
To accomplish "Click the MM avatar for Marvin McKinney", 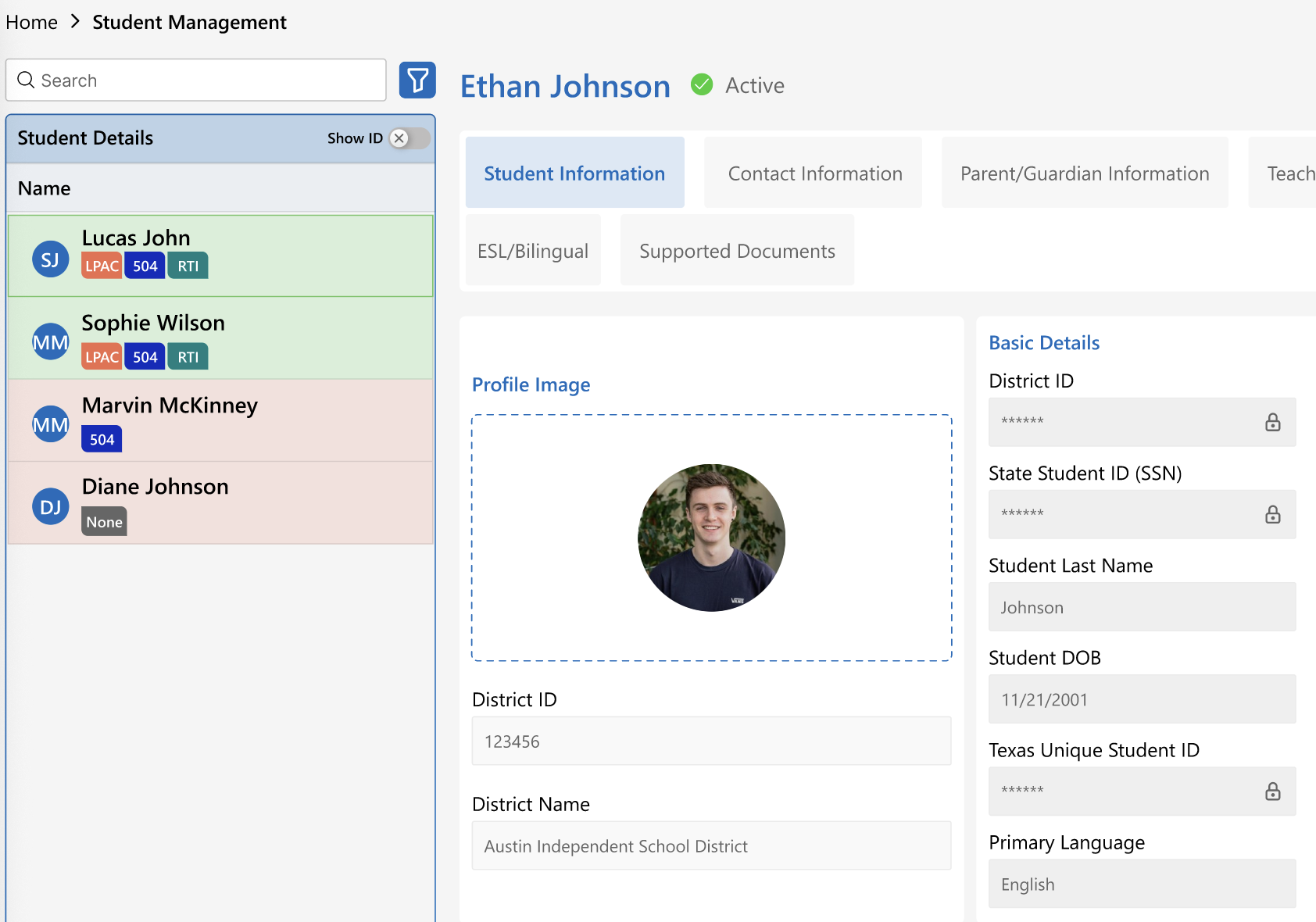I will [x=50, y=424].
